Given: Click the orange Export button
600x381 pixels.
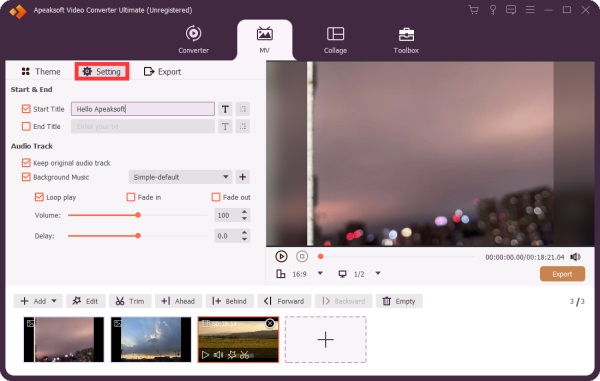Looking at the screenshot, I should pyautogui.click(x=562, y=274).
